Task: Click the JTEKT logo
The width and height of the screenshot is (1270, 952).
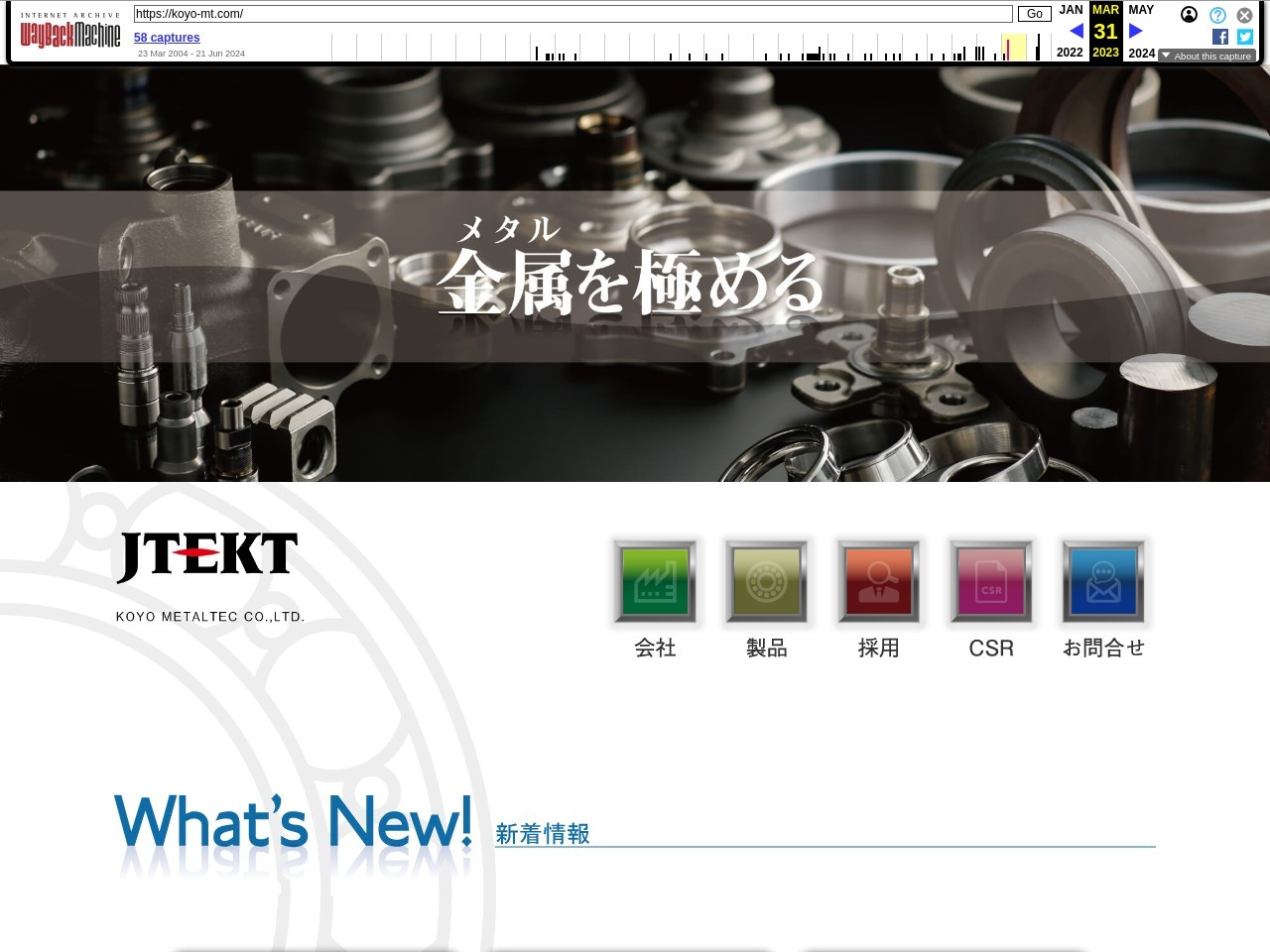Action: click(208, 556)
